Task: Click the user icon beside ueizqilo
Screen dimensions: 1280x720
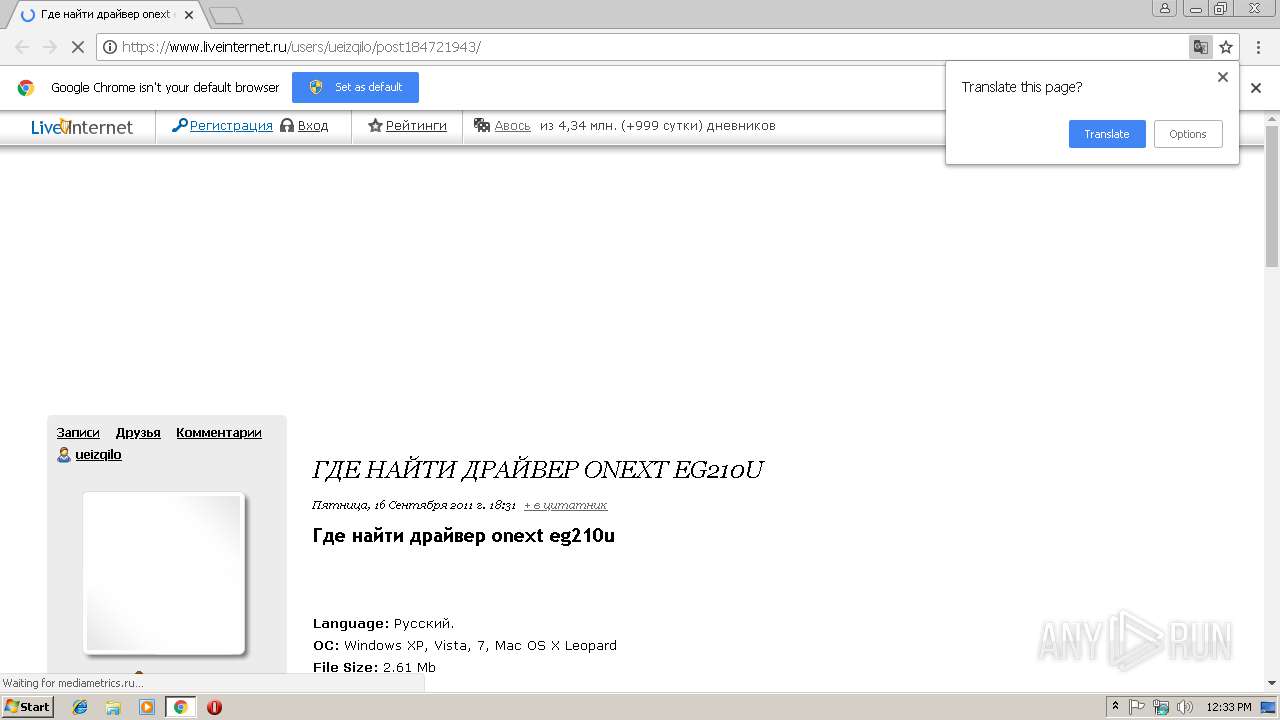Action: pos(64,455)
